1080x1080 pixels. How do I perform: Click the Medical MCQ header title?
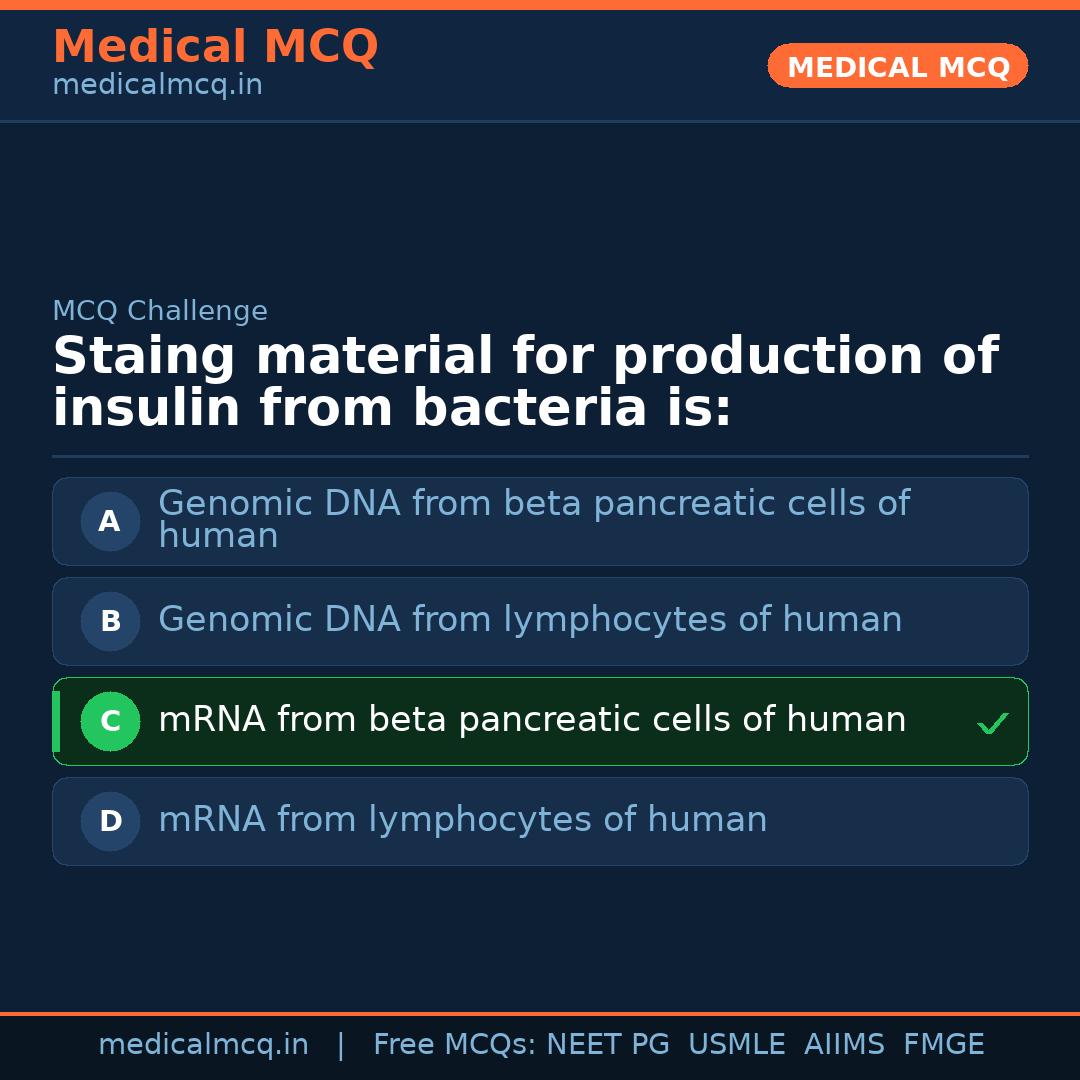click(215, 47)
